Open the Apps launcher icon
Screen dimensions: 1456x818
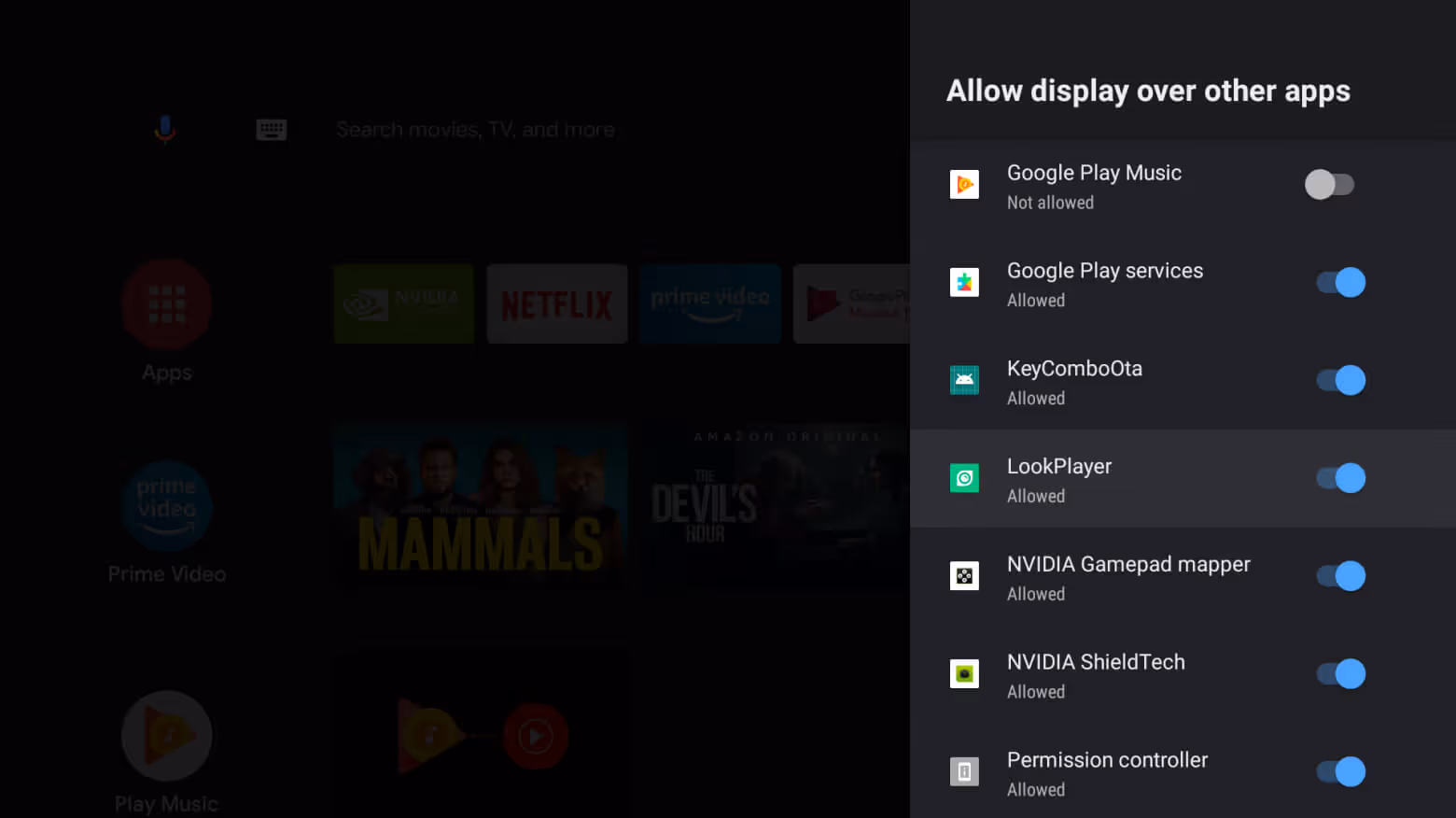pos(166,304)
